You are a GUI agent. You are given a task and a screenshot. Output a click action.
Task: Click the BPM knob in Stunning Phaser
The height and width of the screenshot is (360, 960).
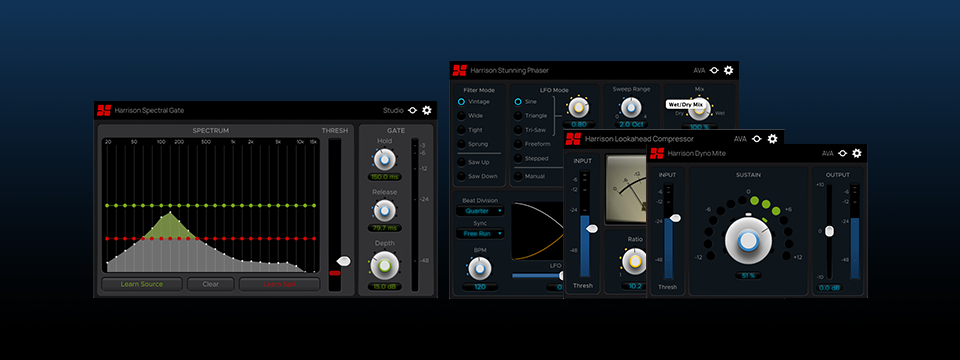(x=479, y=268)
